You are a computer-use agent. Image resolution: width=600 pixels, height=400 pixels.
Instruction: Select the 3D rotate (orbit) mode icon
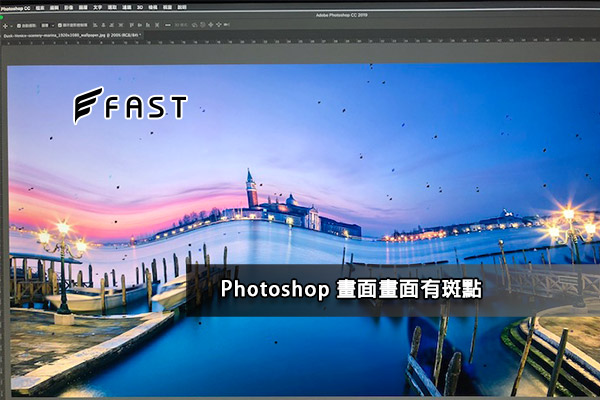pos(194,25)
